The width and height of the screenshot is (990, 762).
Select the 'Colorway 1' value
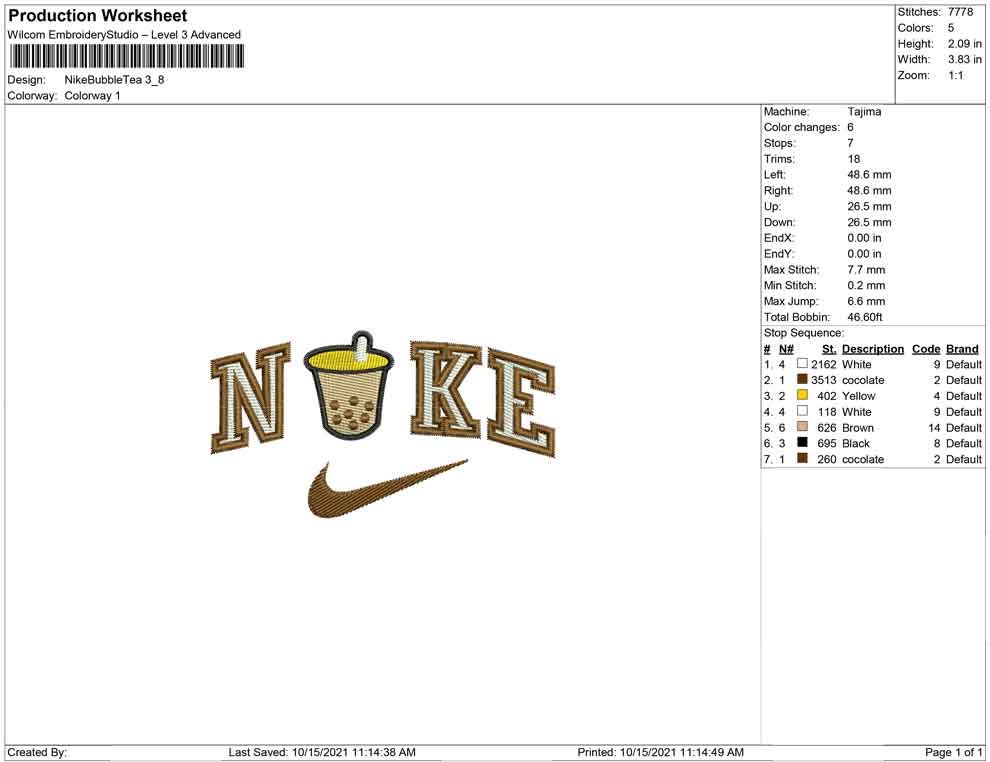tap(92, 95)
